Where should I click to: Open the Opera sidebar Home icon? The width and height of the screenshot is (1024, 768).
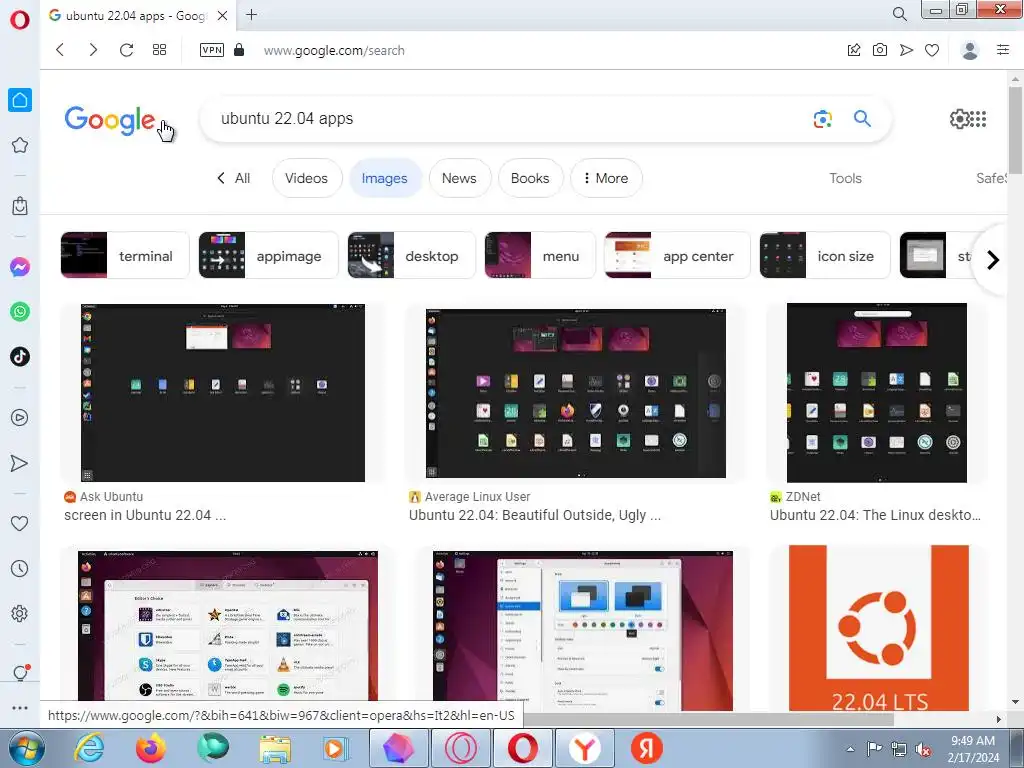[x=20, y=100]
